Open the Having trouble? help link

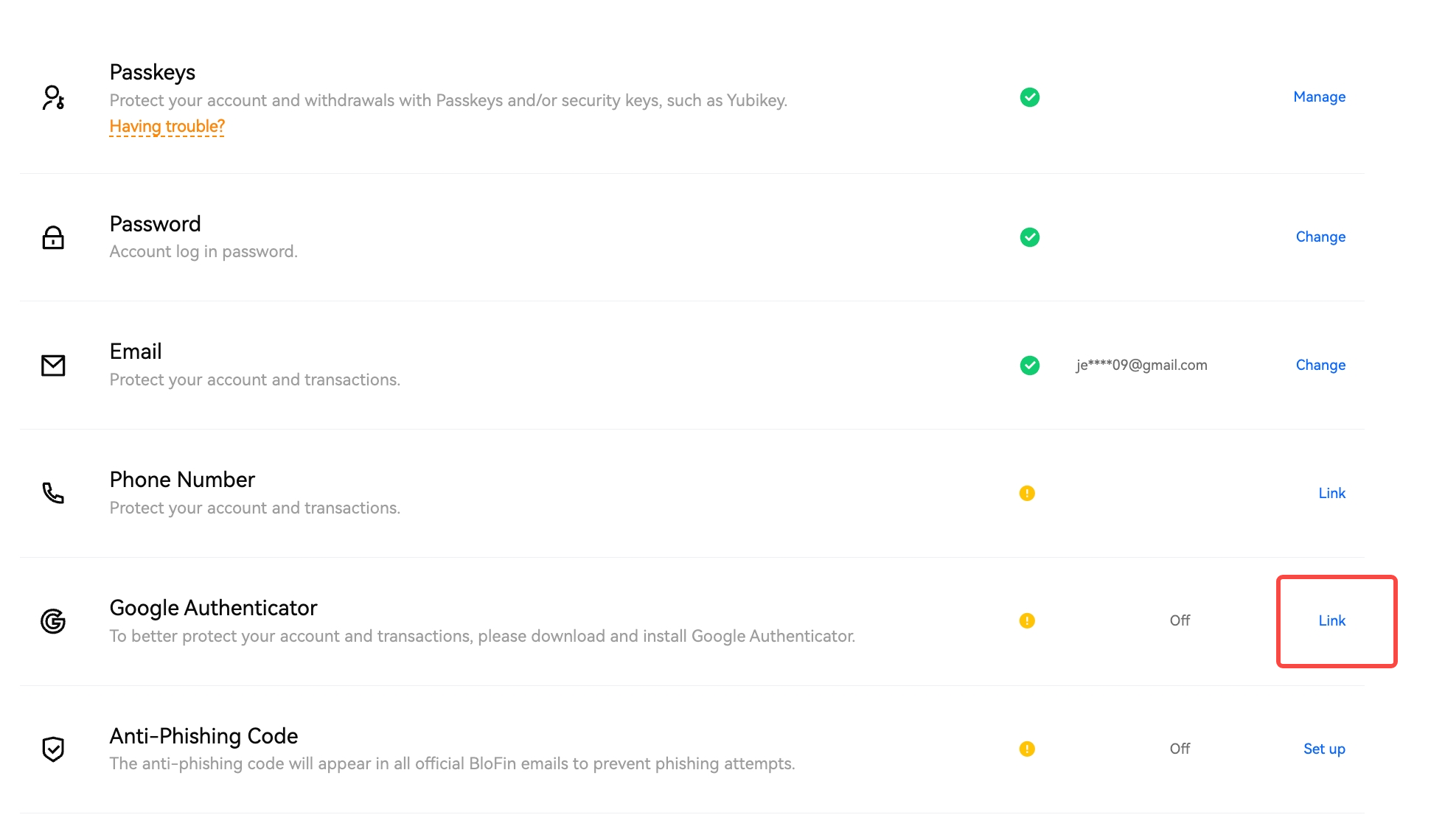[x=167, y=126]
